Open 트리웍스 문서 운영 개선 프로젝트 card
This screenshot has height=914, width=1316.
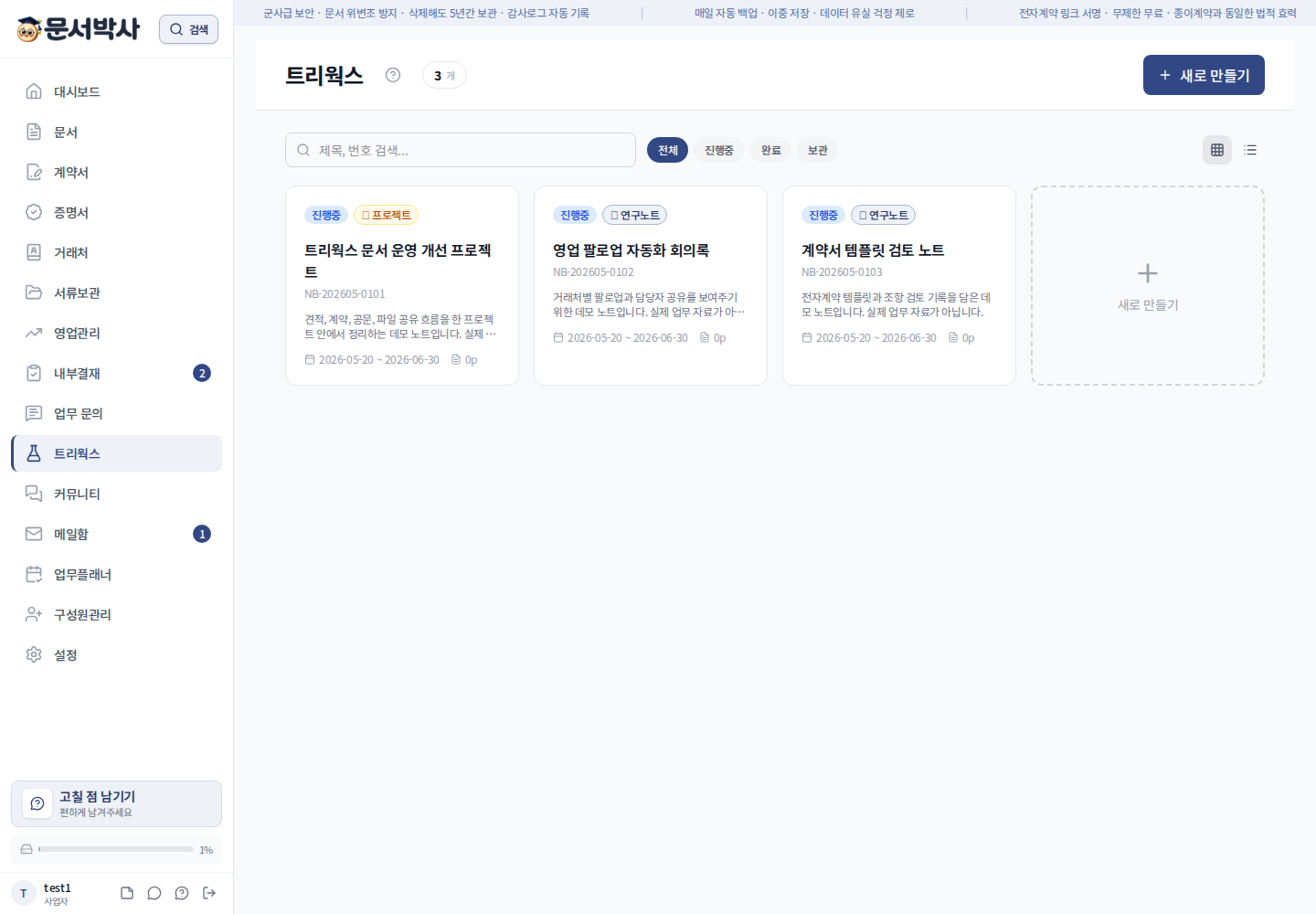(x=402, y=285)
